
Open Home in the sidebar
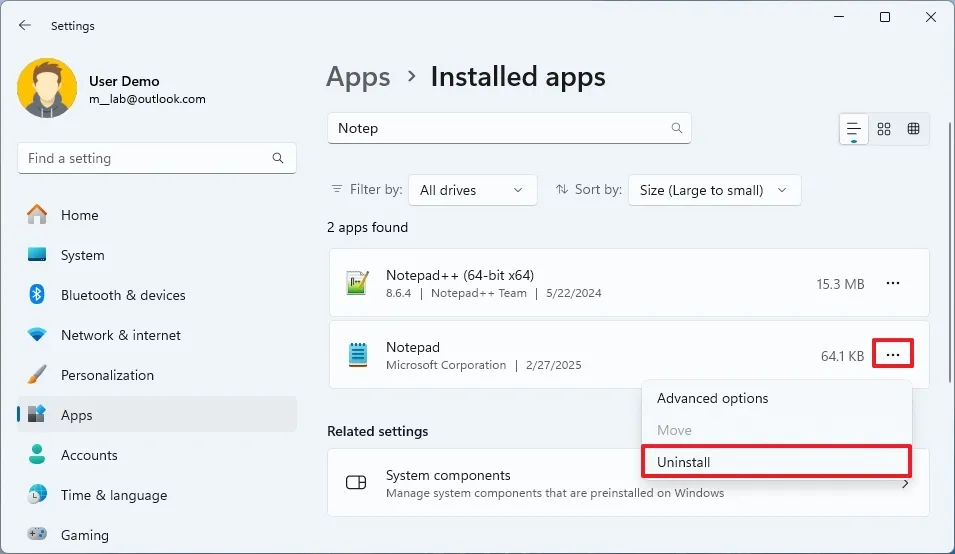pos(157,215)
